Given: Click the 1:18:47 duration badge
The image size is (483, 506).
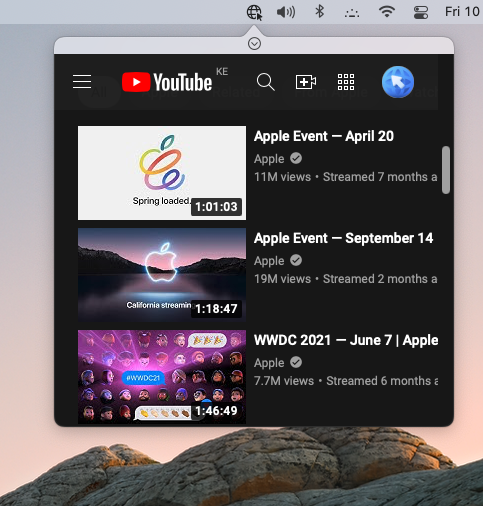Looking at the screenshot, I should click(216, 309).
